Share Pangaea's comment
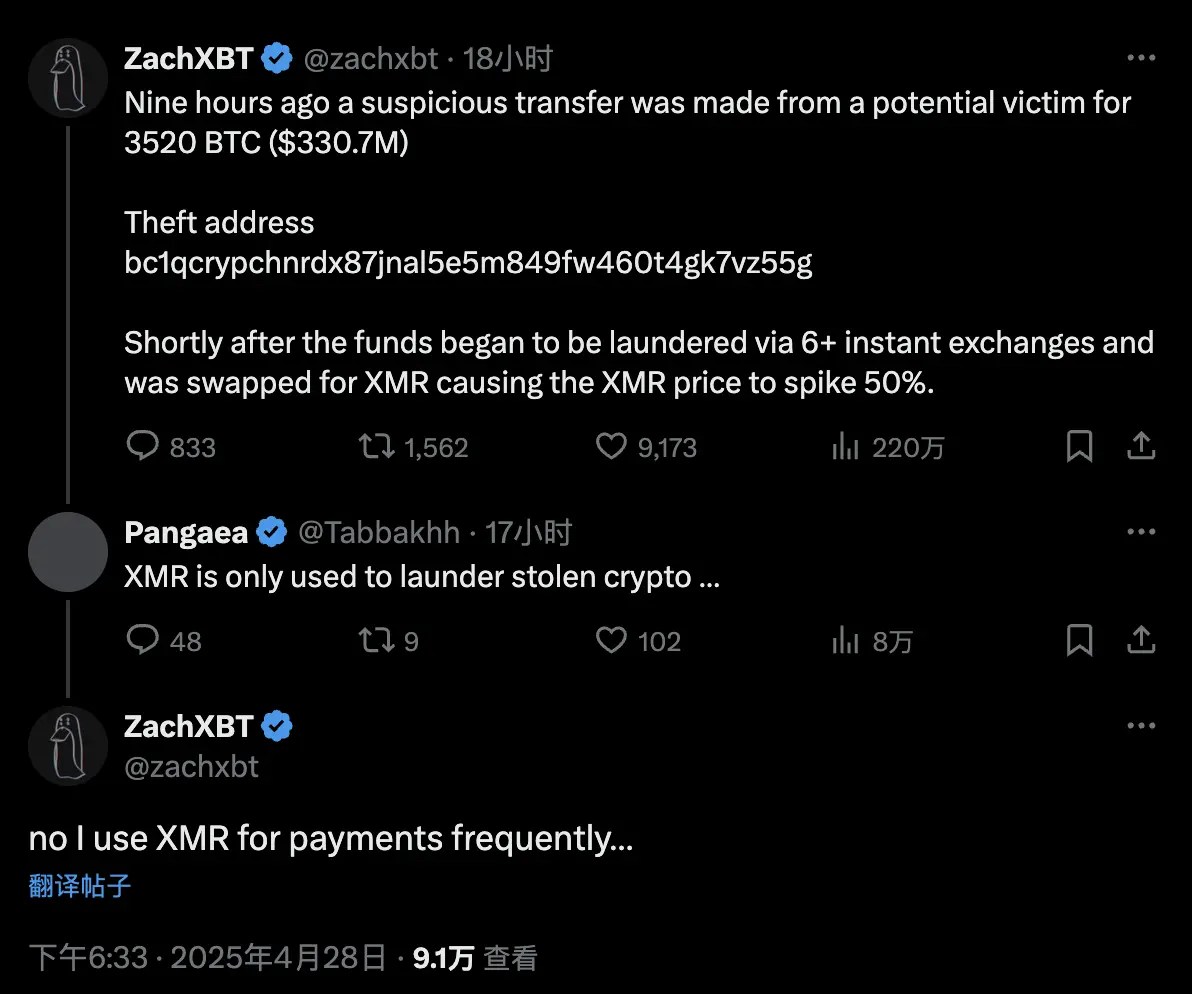1192x994 pixels. pyautogui.click(x=1141, y=640)
